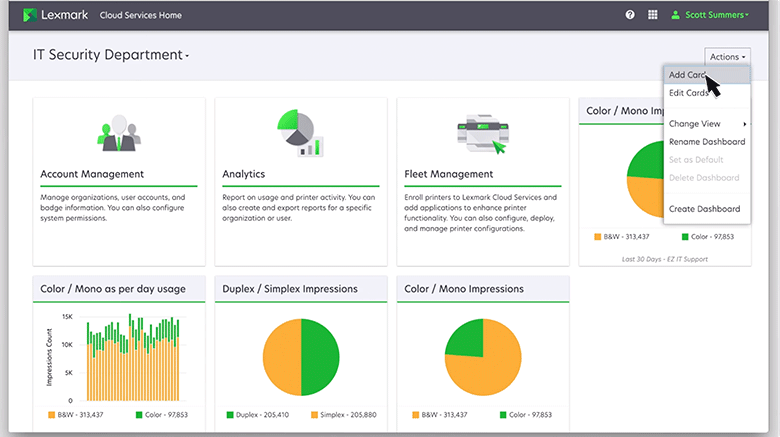Click the user avatar icon beside Scott Summers

[x=675, y=15]
